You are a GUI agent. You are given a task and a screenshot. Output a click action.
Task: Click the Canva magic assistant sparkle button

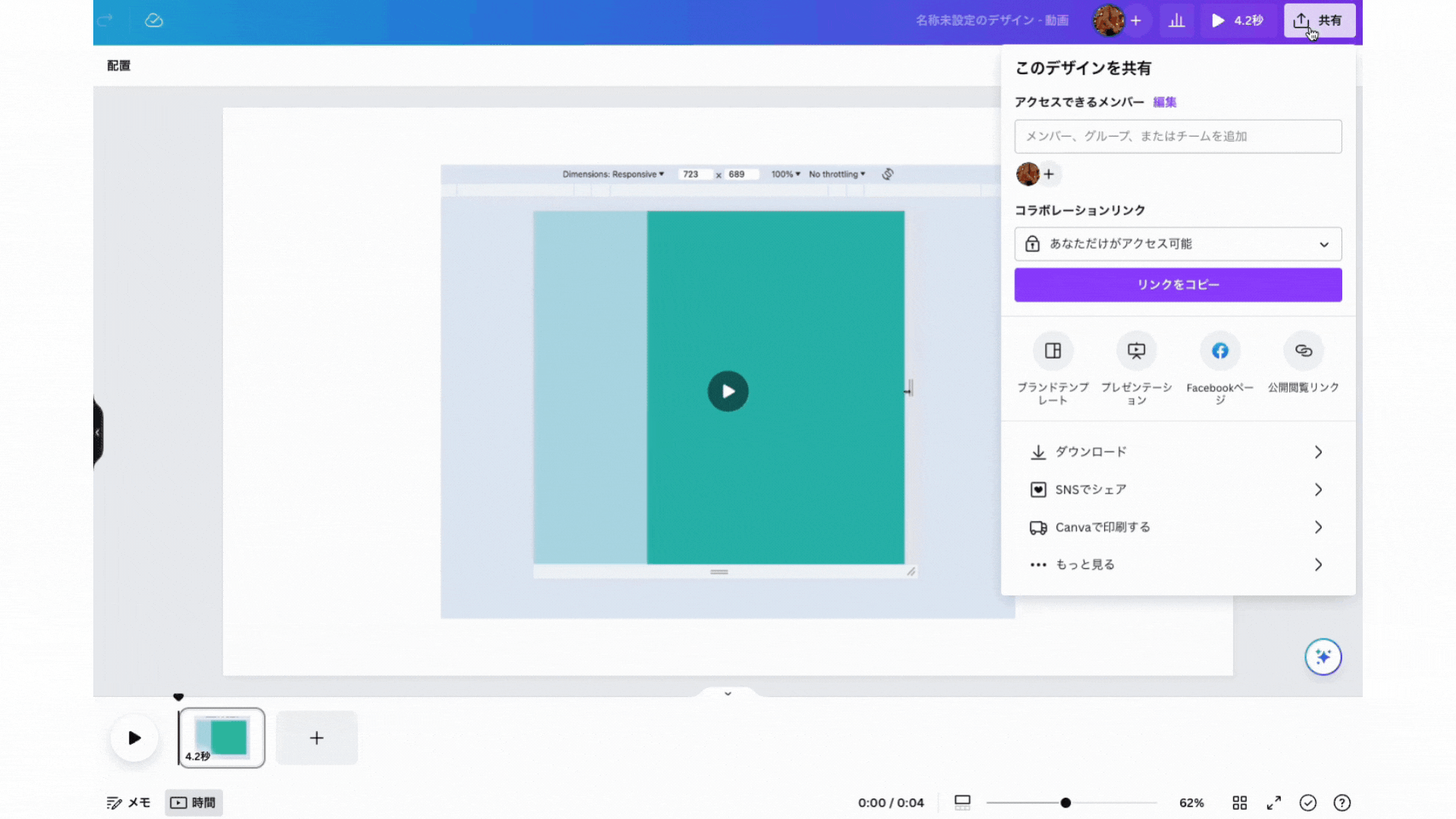pos(1323,657)
